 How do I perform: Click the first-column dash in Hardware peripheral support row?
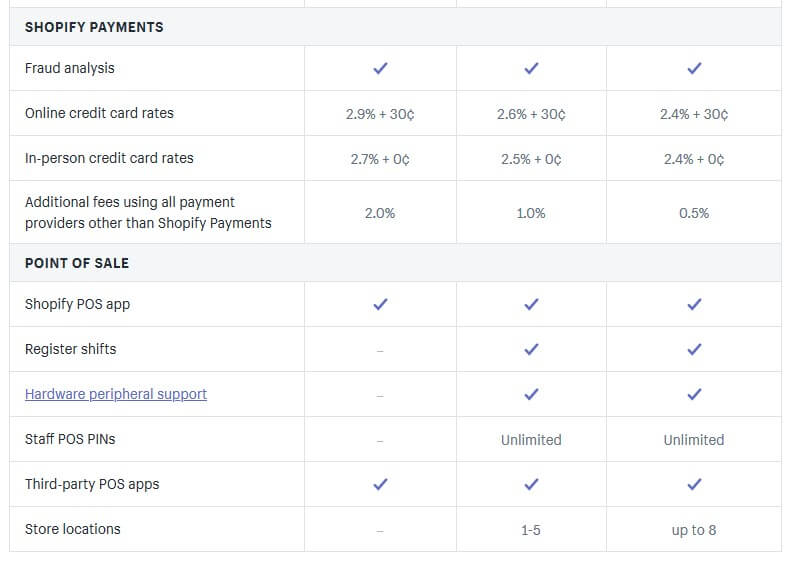point(380,396)
